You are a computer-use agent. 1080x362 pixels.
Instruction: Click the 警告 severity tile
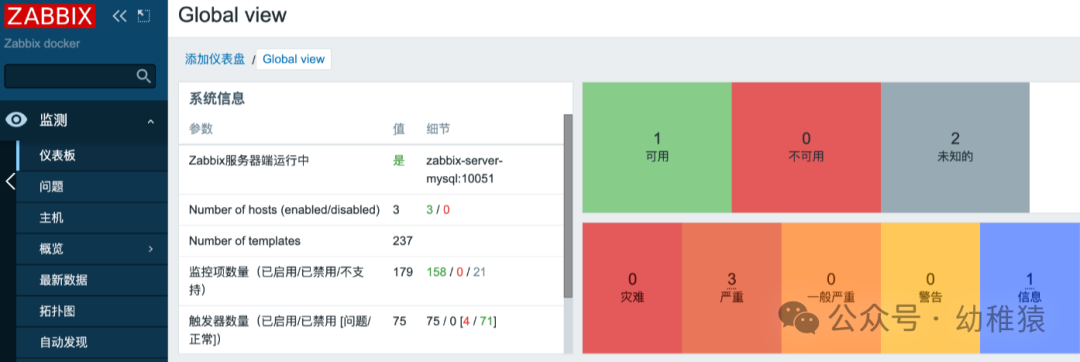click(x=931, y=288)
